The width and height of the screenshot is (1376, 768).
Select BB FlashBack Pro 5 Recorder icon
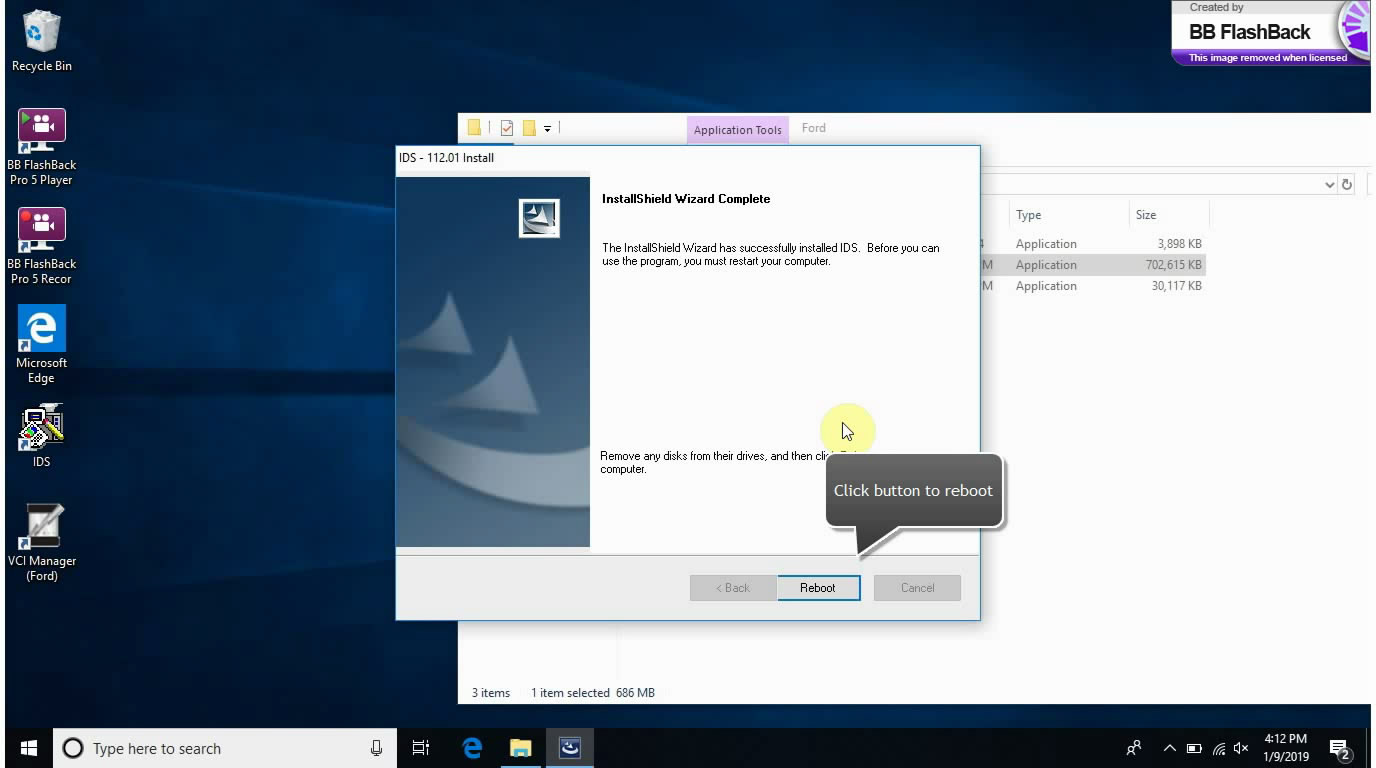click(x=41, y=246)
